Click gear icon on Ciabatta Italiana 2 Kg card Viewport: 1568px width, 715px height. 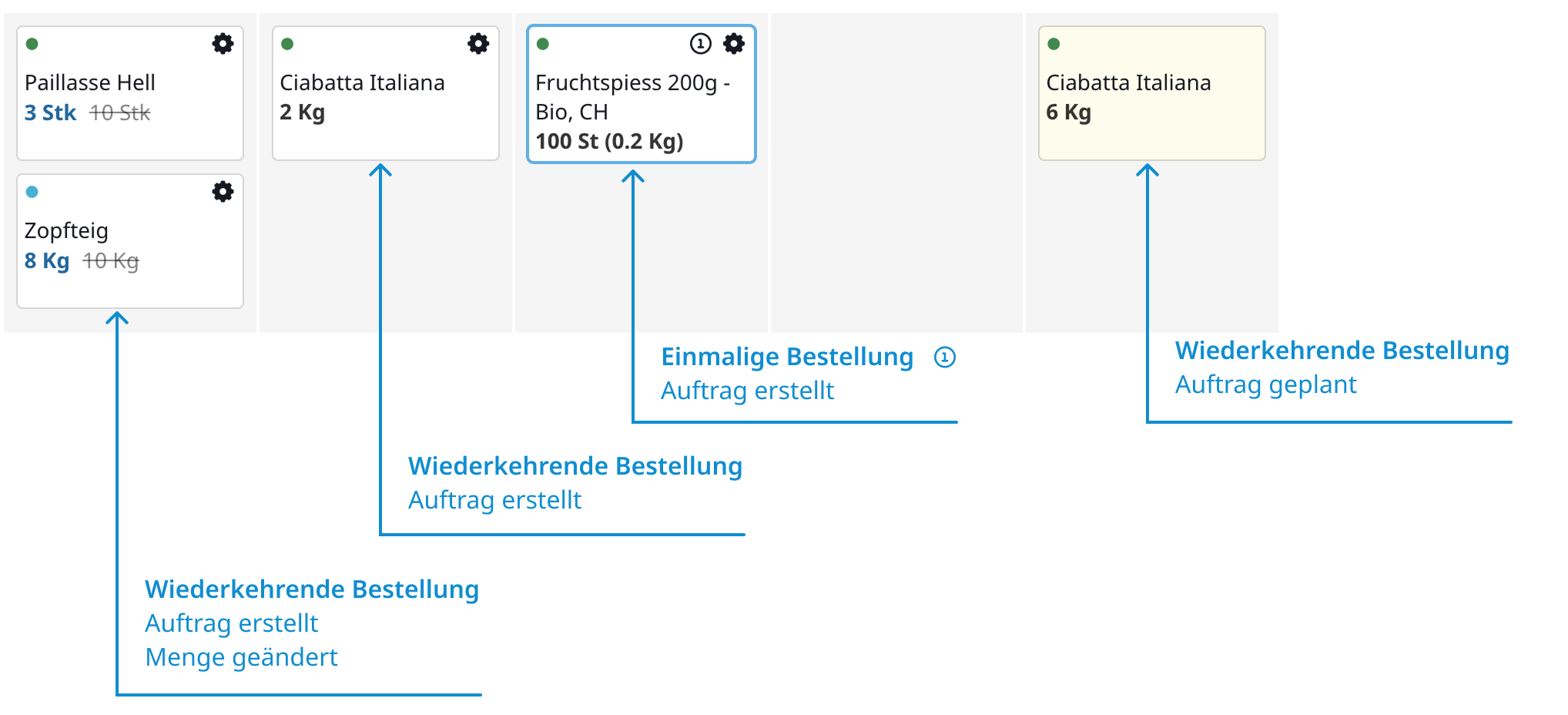pos(478,44)
